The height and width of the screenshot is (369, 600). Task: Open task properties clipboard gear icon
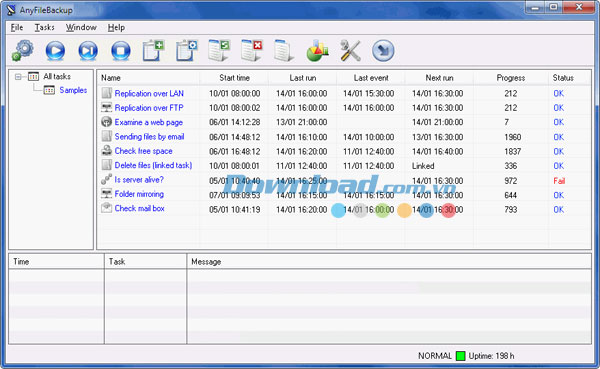point(186,51)
